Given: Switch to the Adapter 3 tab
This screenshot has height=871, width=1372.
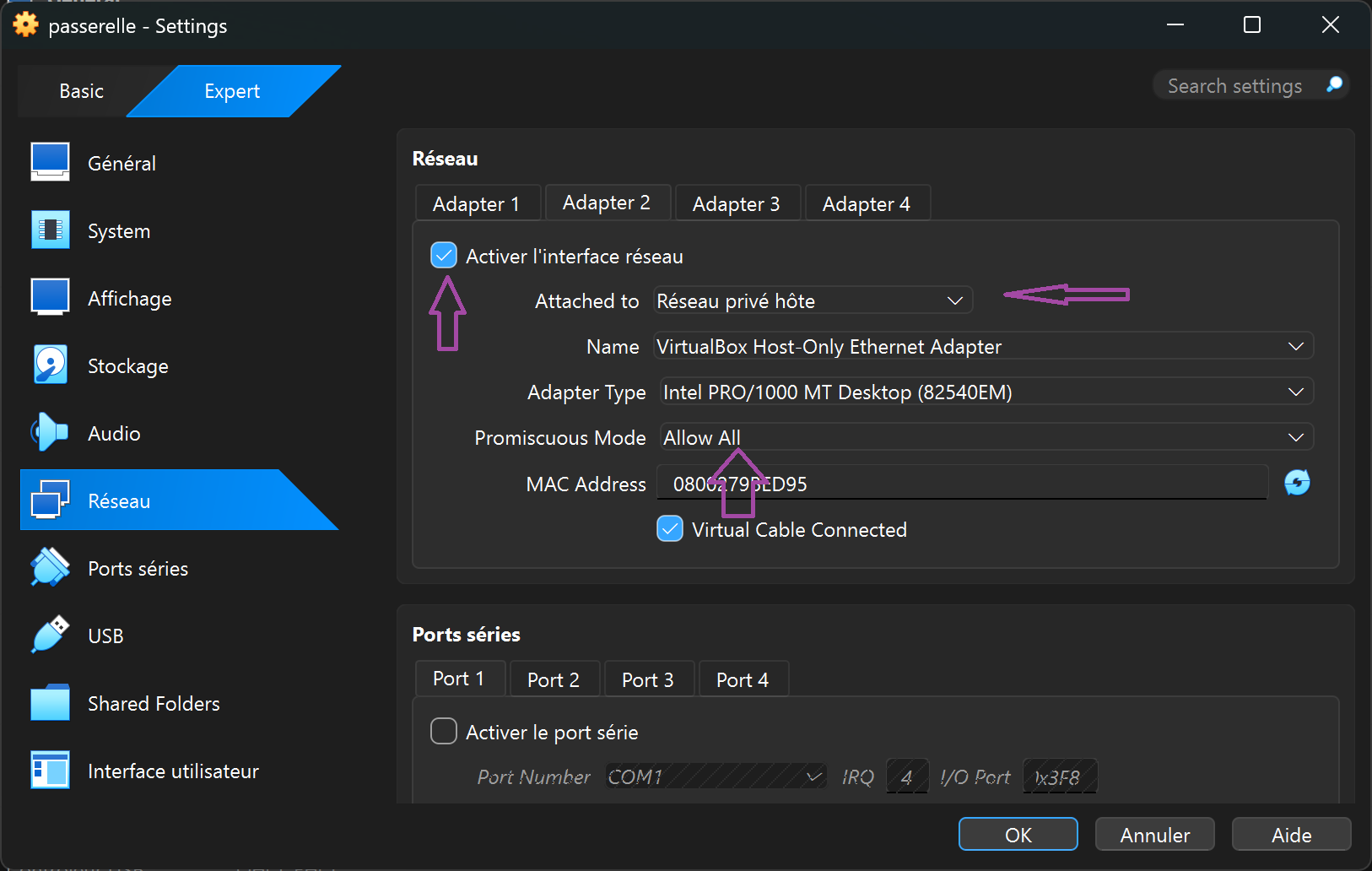Looking at the screenshot, I should pos(736,203).
